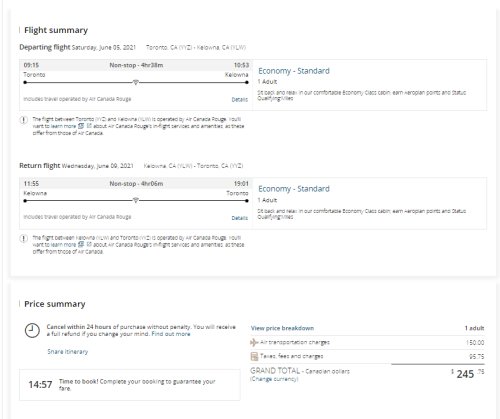Viewport: 500px width, 419px height.
Task: Open Details link for return flight
Action: click(239, 218)
